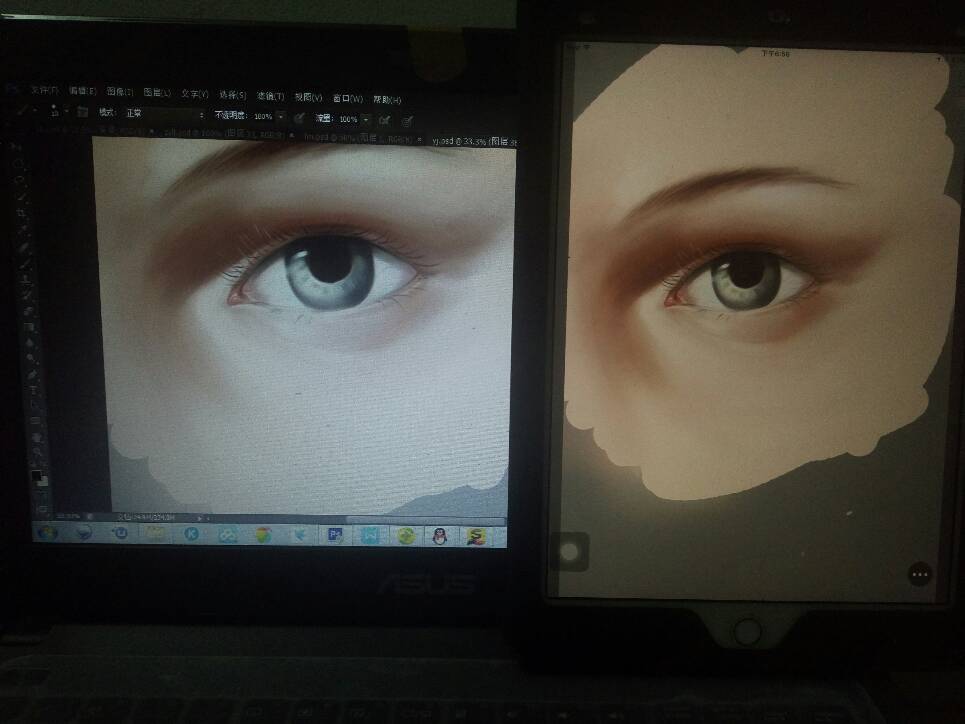Change screen mode at toolbox bottom
Screen dimensions: 965x724
click(x=42, y=510)
